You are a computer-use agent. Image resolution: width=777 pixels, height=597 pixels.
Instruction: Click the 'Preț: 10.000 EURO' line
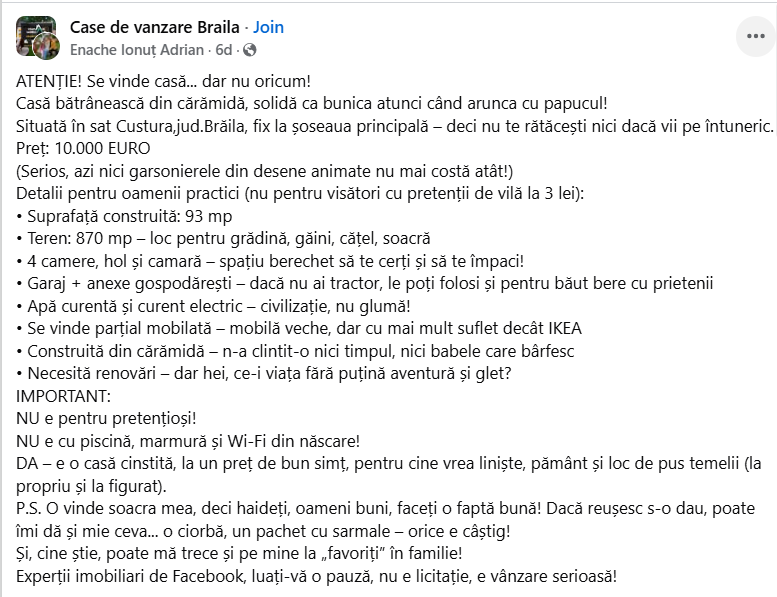[x=84, y=149]
